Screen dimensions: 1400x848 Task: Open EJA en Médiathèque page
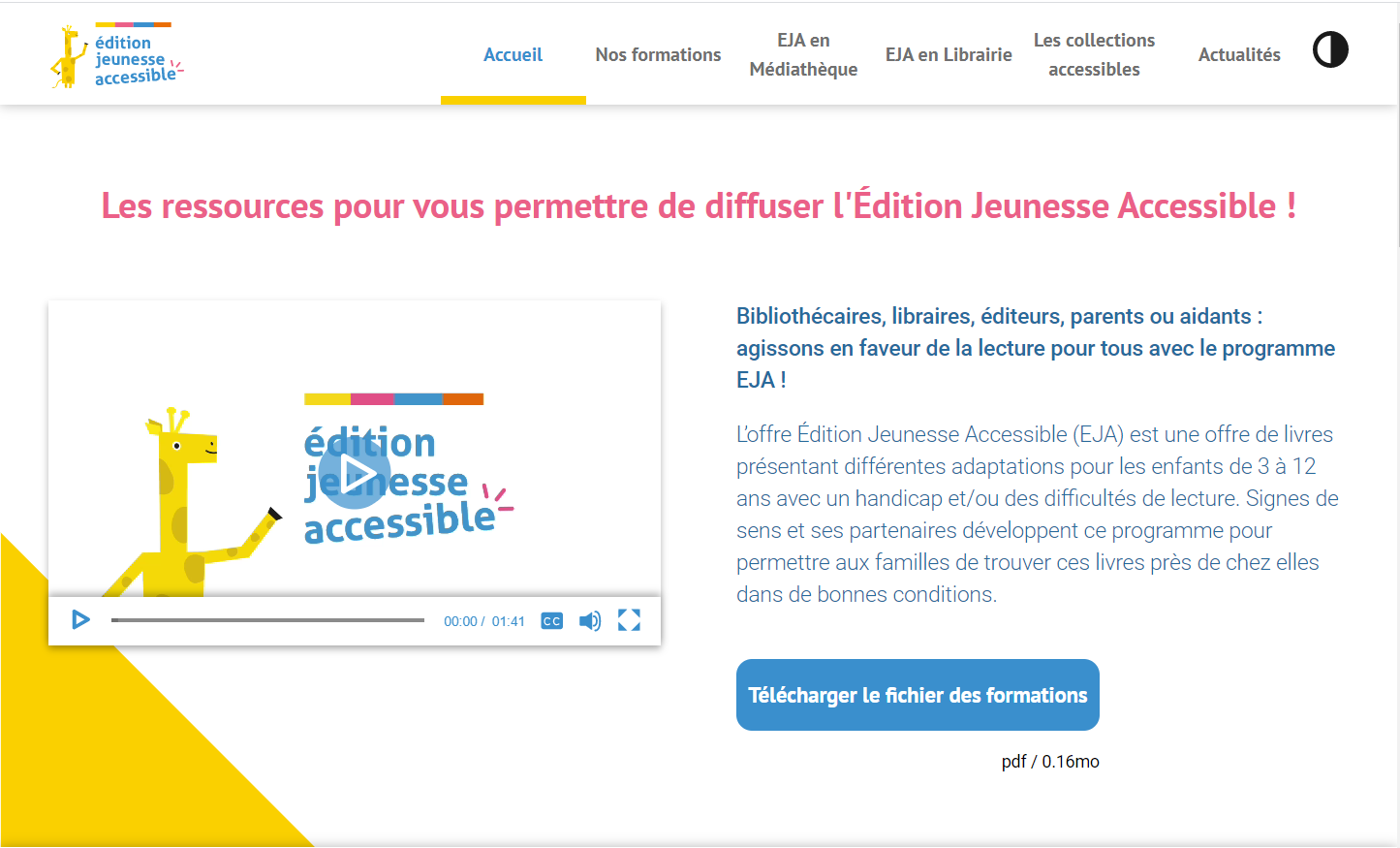(x=803, y=55)
